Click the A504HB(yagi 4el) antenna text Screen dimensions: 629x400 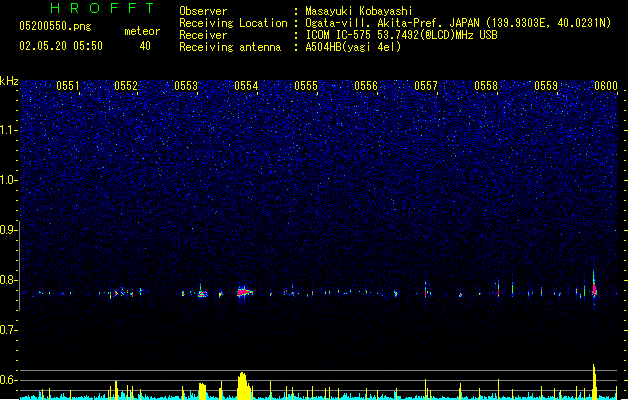pyautogui.click(x=353, y=47)
